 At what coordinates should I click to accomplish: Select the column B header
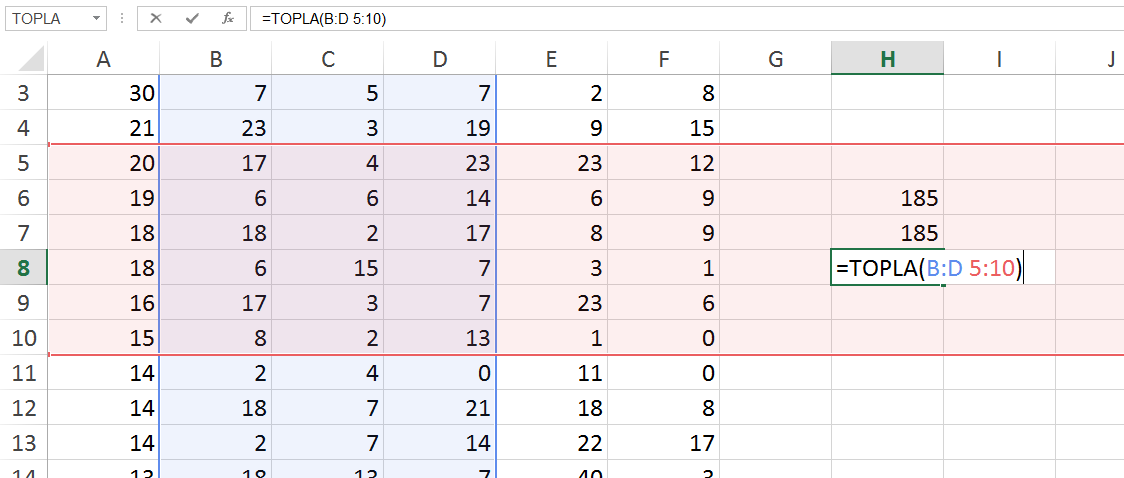click(x=215, y=60)
